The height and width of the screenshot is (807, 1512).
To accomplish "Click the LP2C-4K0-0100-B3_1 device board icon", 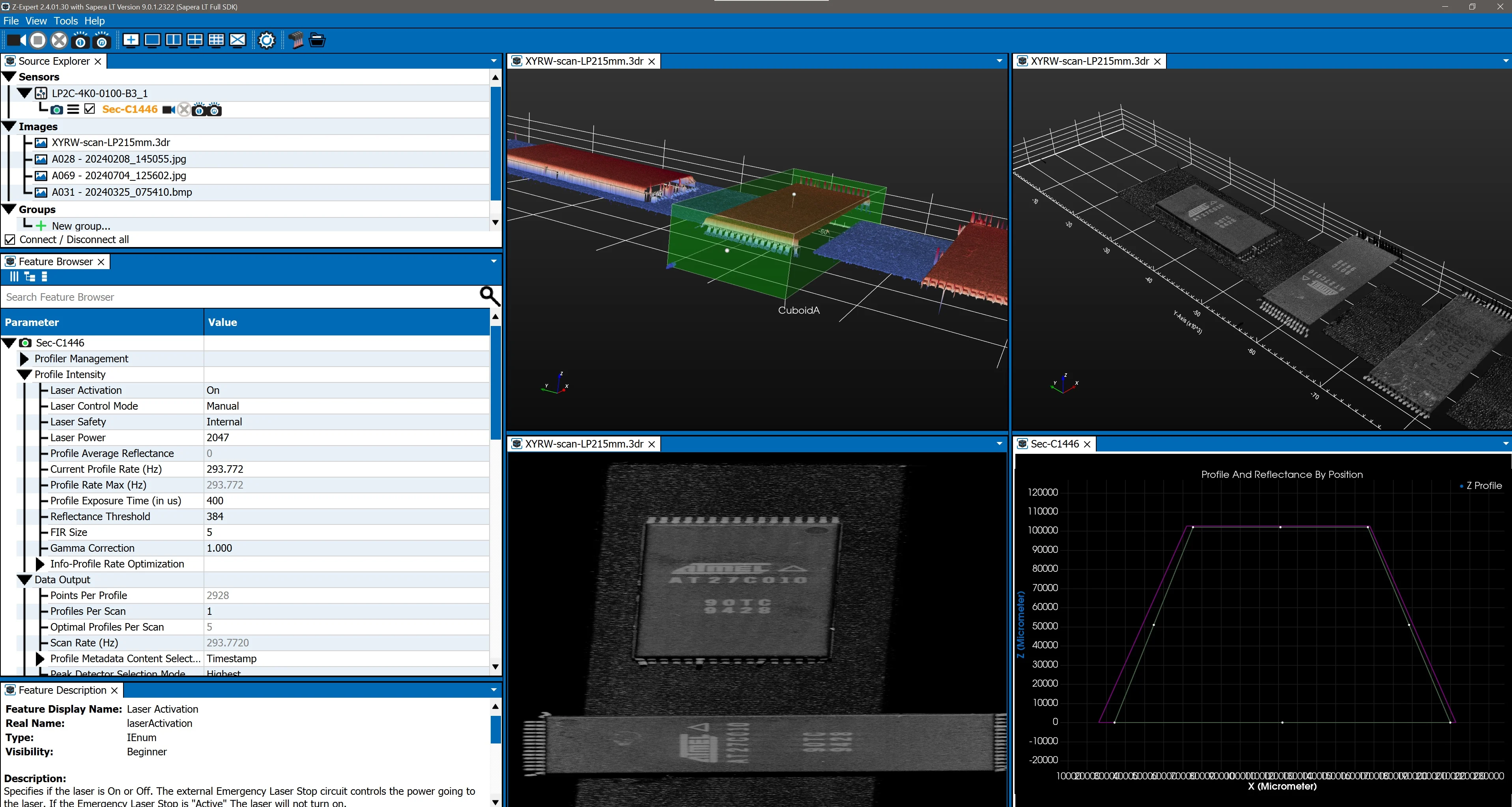I will [x=41, y=93].
